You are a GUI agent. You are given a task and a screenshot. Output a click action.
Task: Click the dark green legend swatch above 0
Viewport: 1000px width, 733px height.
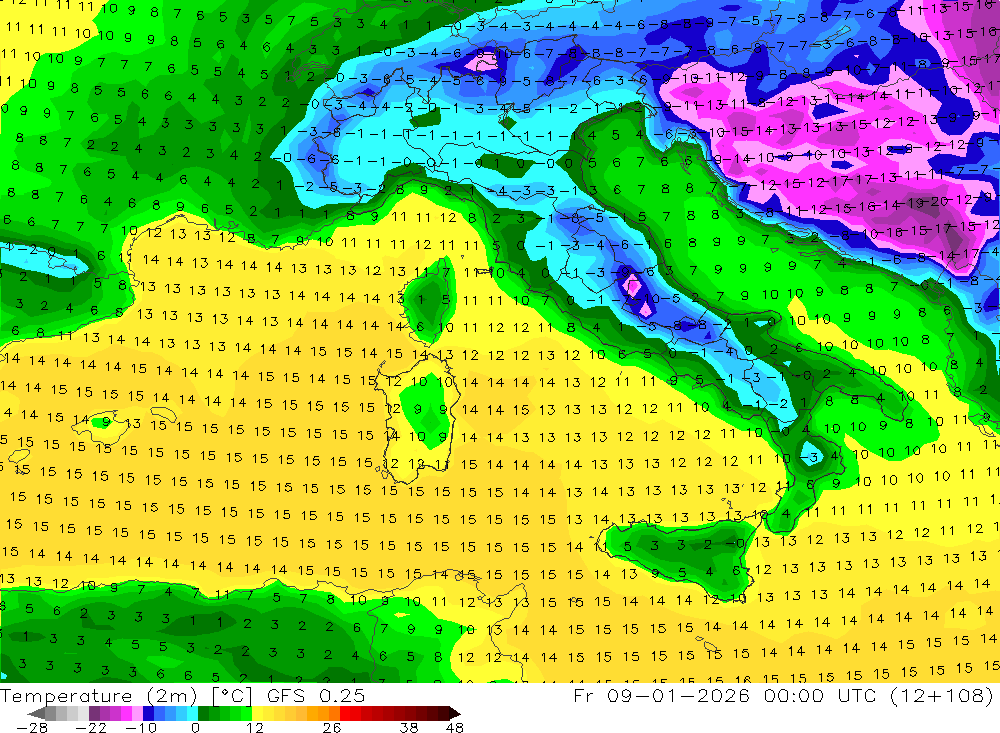pyautogui.click(x=203, y=713)
